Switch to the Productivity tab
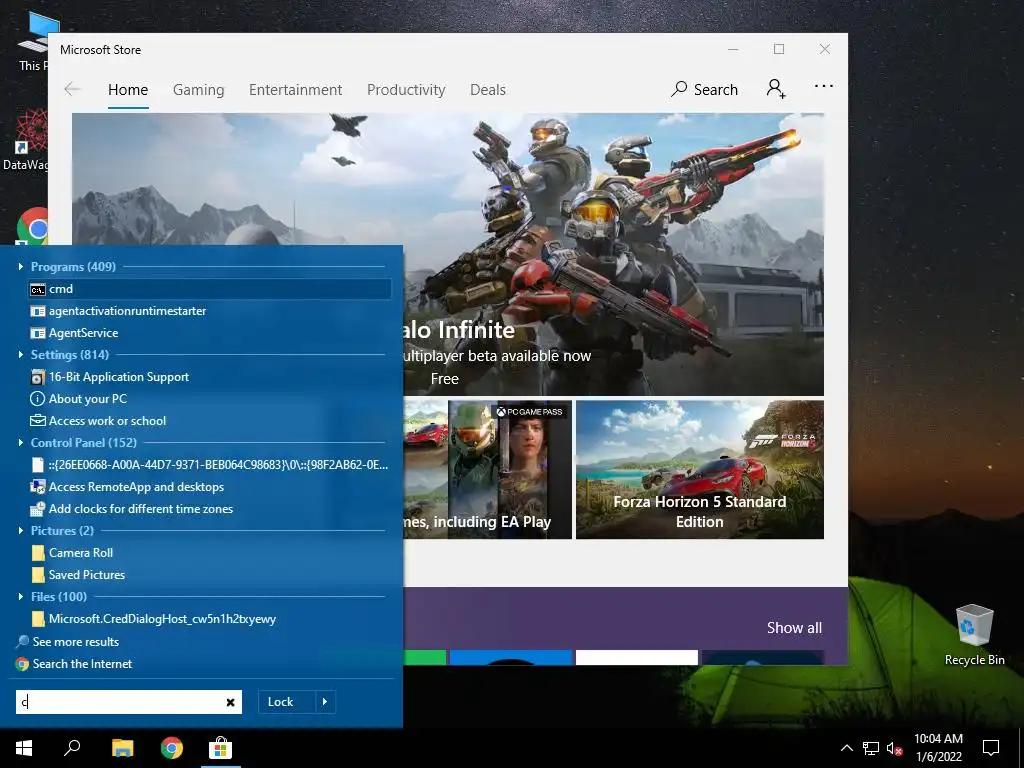 pyautogui.click(x=406, y=90)
